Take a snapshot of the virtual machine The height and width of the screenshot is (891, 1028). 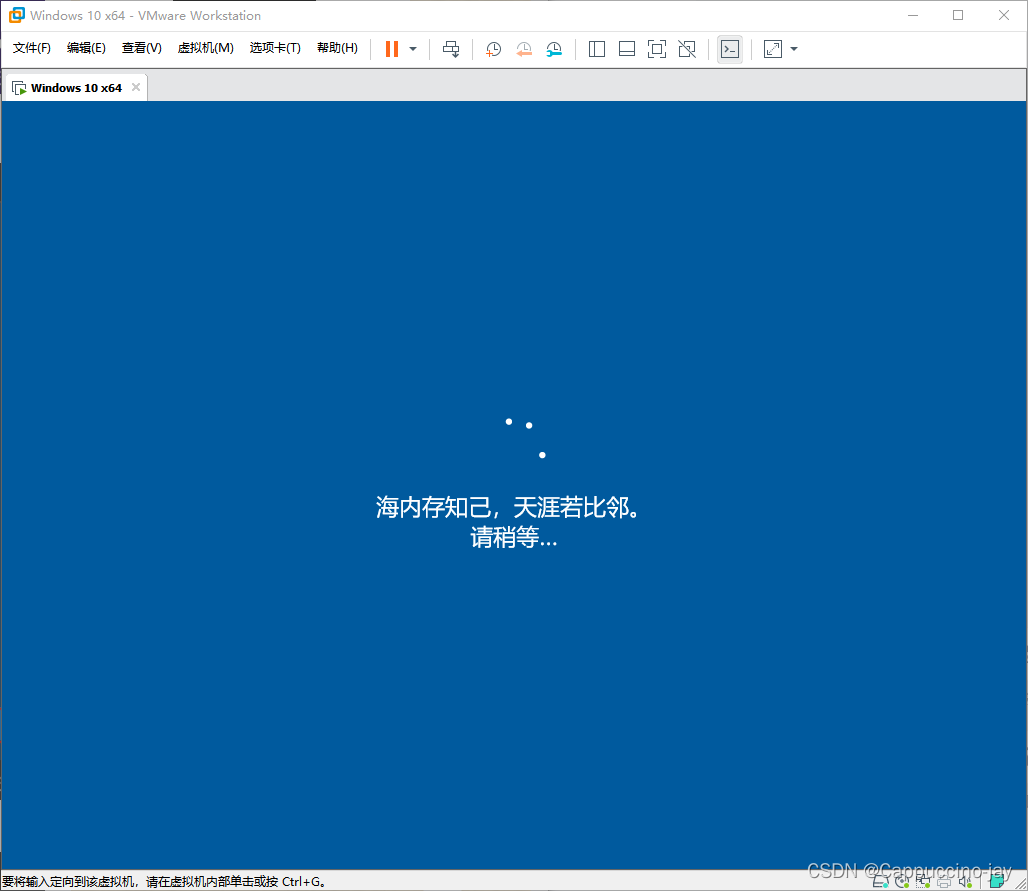click(x=493, y=48)
